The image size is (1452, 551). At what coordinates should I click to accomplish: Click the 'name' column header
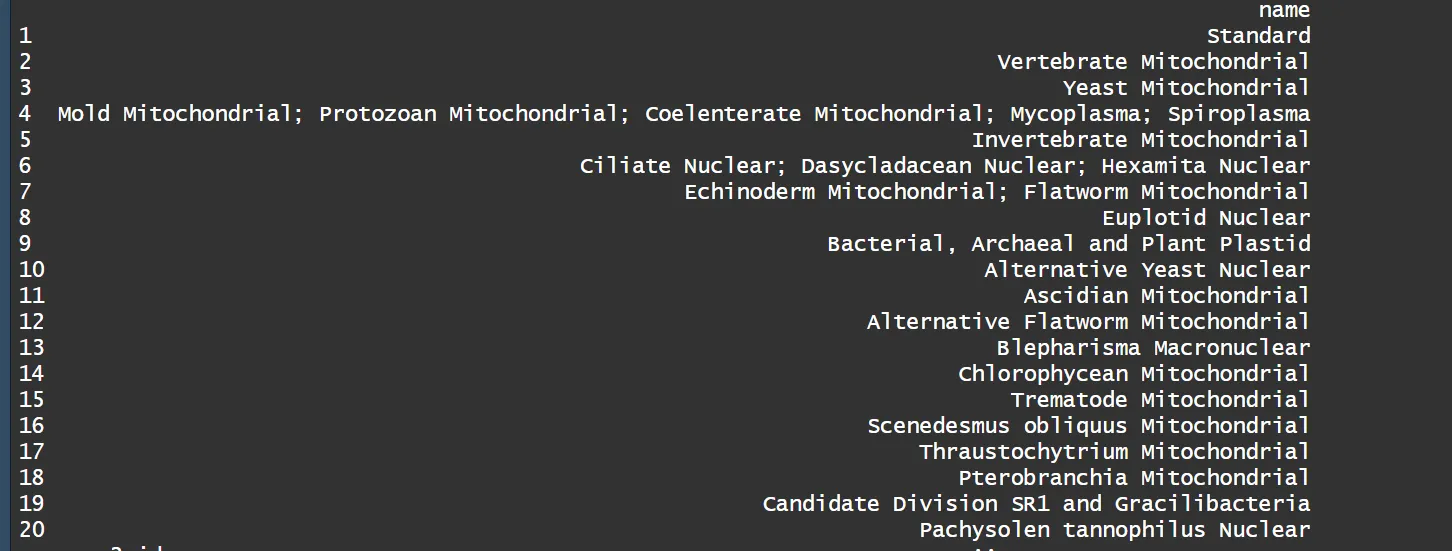pyautogui.click(x=1284, y=10)
